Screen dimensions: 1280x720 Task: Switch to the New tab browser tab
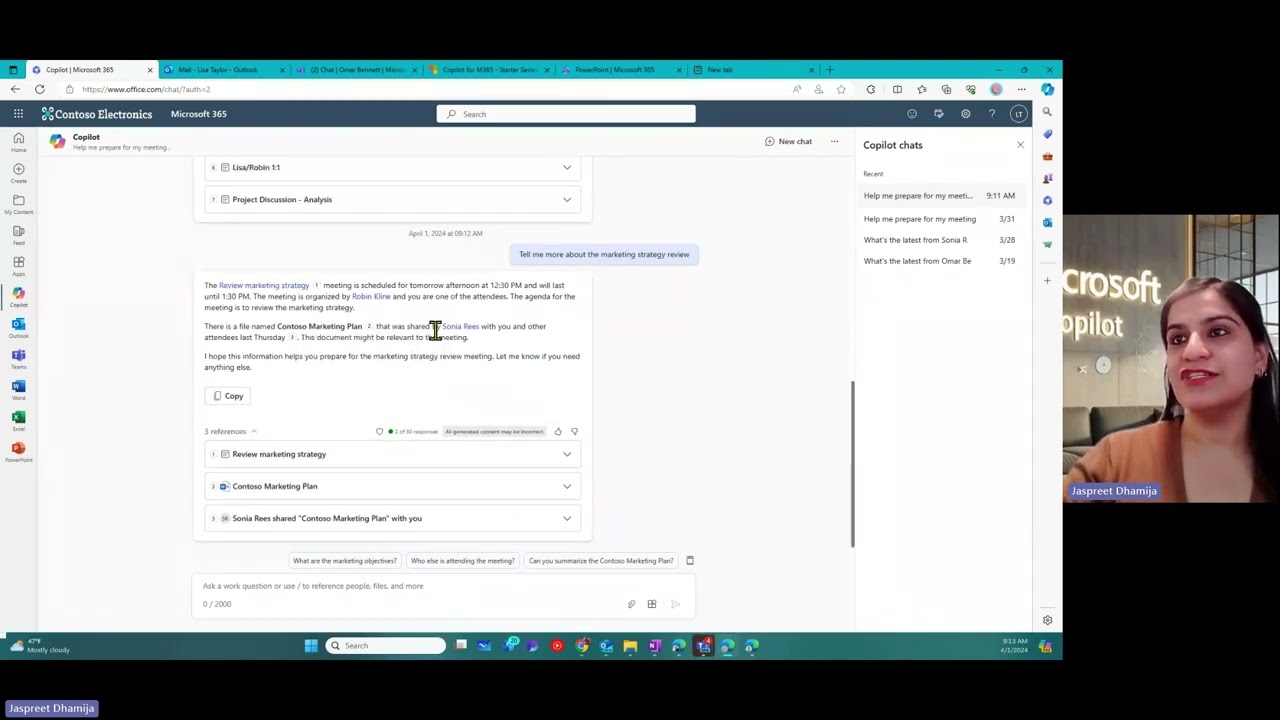tap(752, 70)
